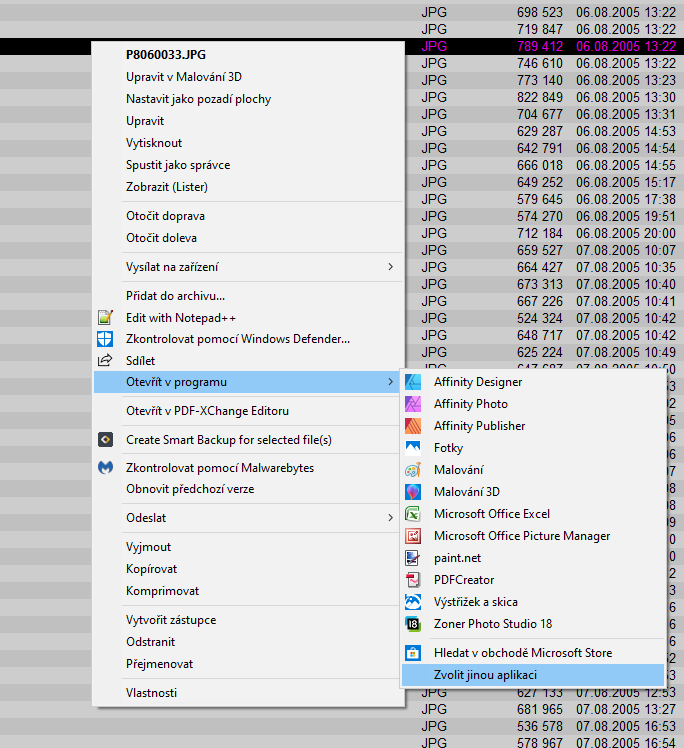Open the file with Fotky
The image size is (684, 748).
[x=533, y=447]
